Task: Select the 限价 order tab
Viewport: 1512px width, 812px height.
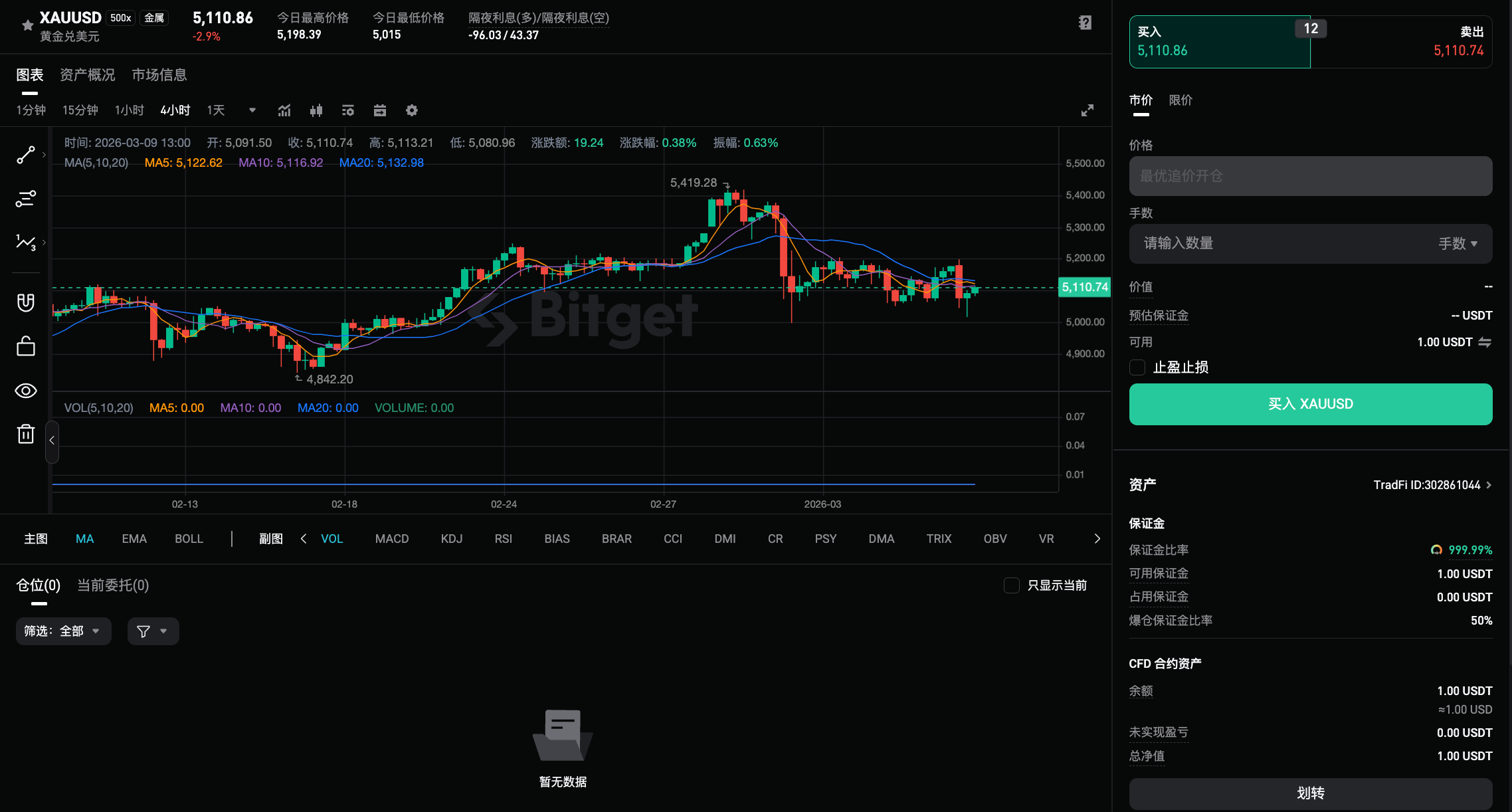Action: point(1181,100)
